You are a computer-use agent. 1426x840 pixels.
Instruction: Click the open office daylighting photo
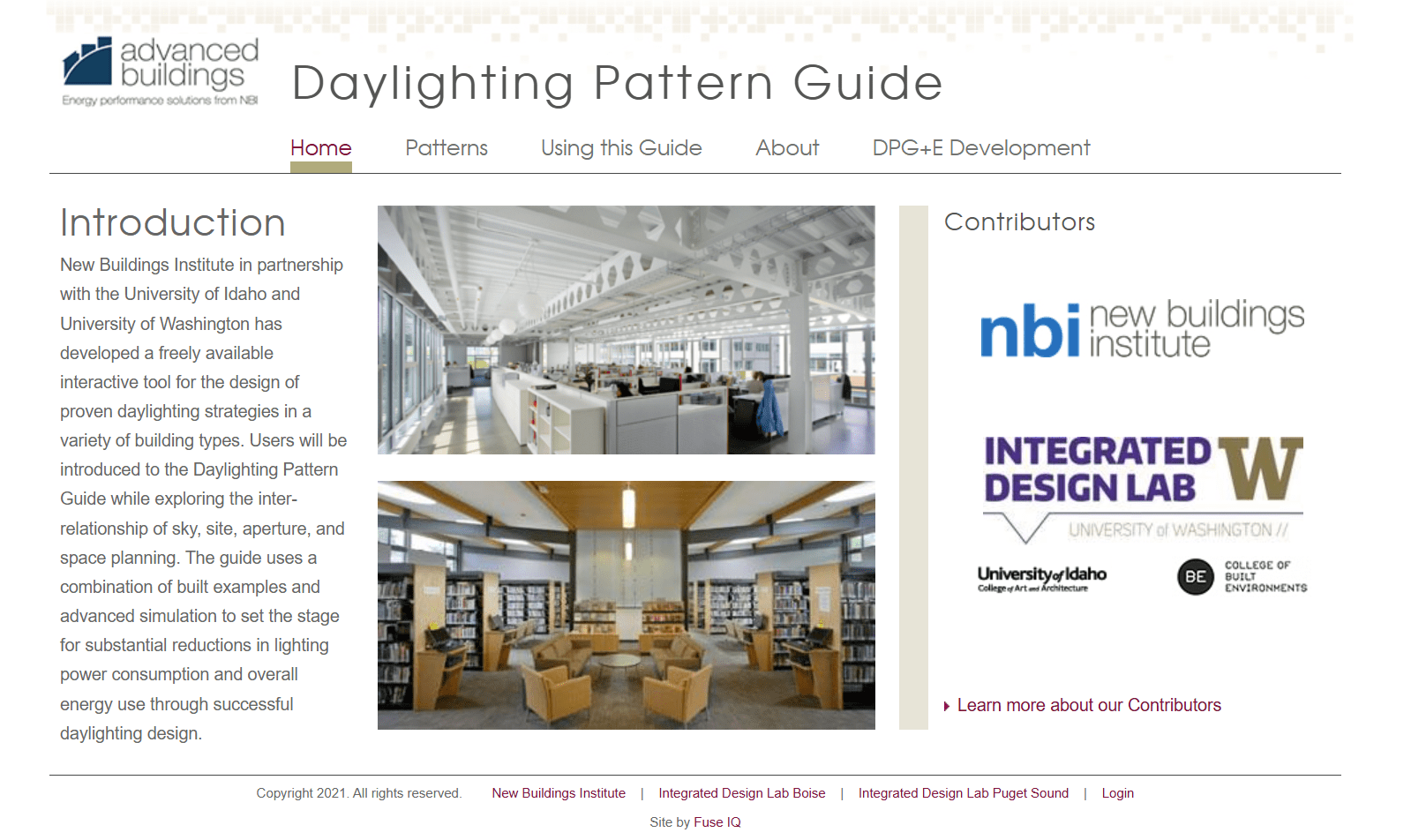pyautogui.click(x=627, y=330)
